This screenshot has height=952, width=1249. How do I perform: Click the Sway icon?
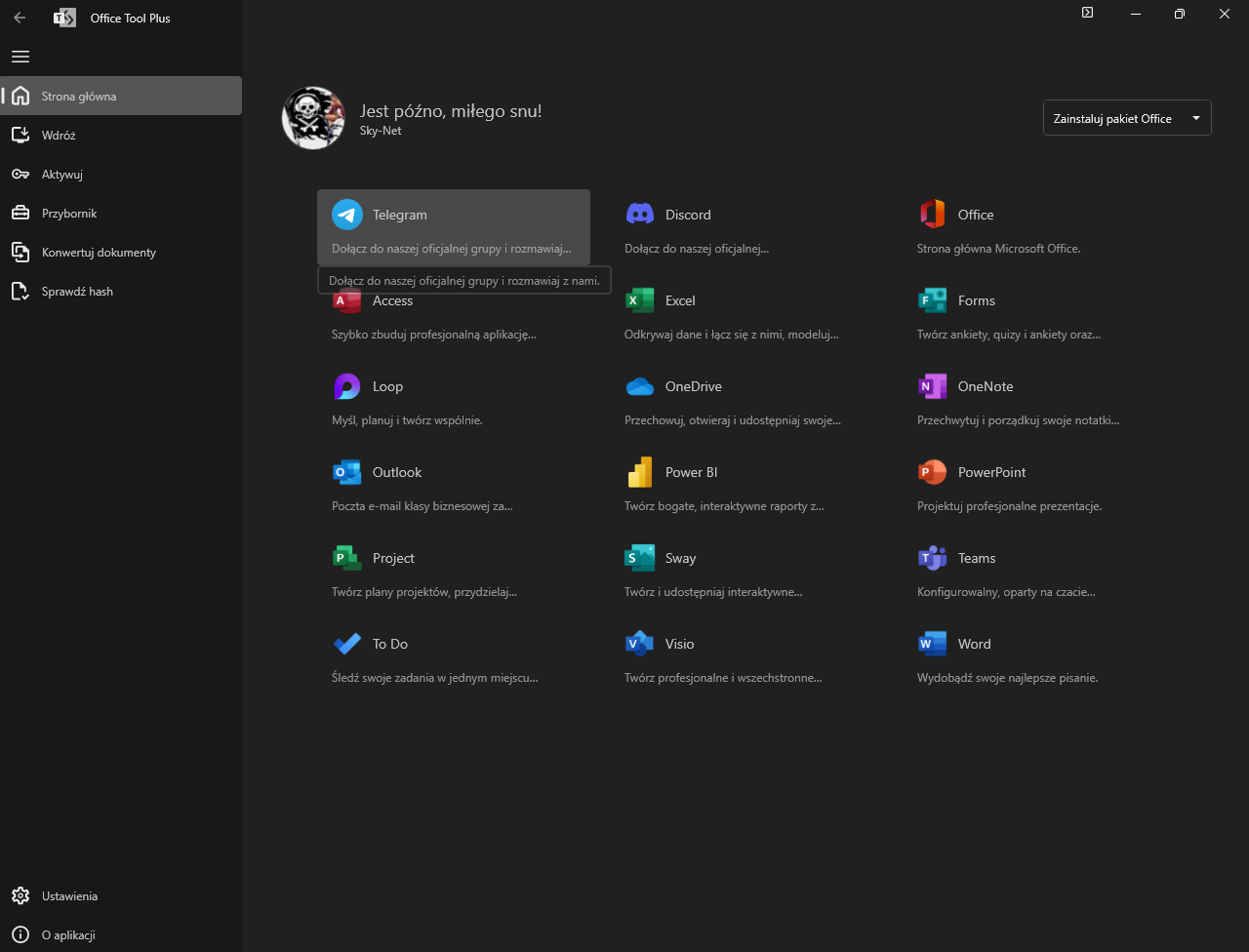pyautogui.click(x=640, y=558)
